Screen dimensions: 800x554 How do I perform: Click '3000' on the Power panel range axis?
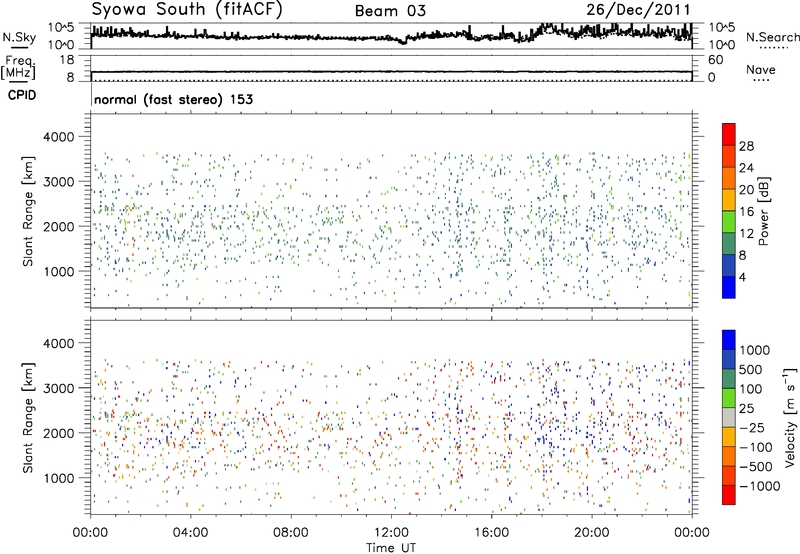click(58, 182)
